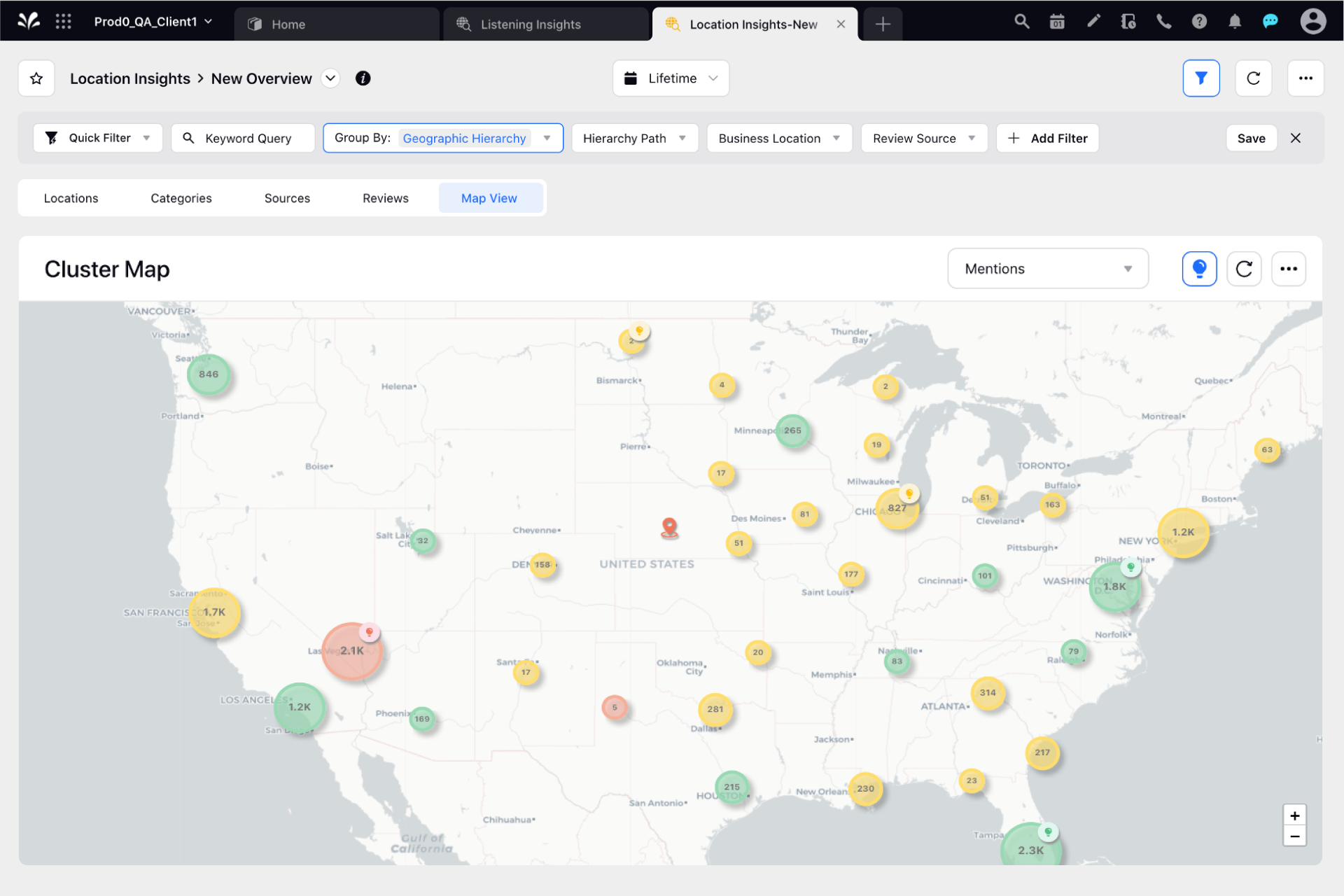
Task: Open Cluster Map three-dot options menu
Action: [x=1288, y=269]
